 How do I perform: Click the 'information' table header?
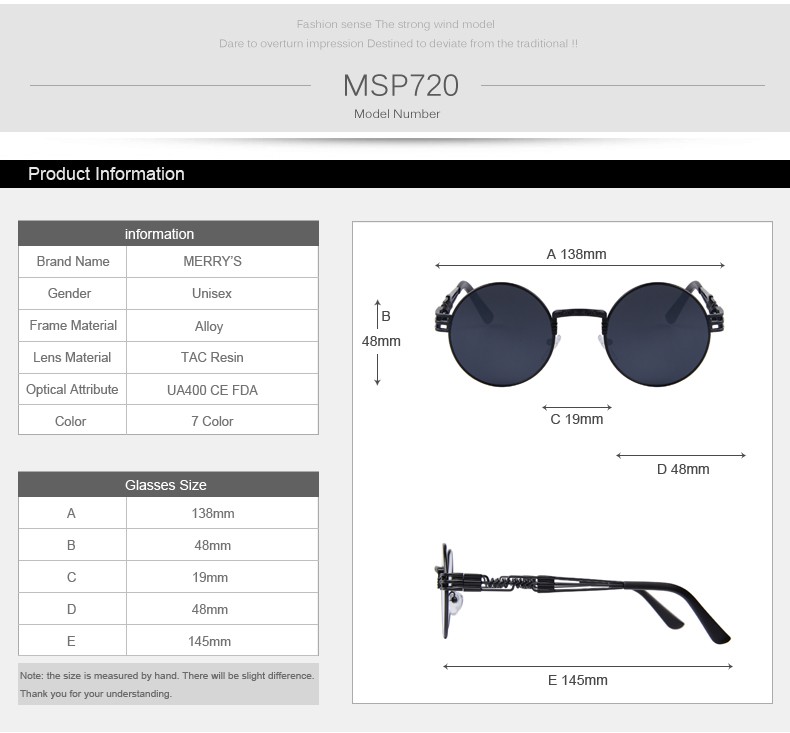click(168, 233)
